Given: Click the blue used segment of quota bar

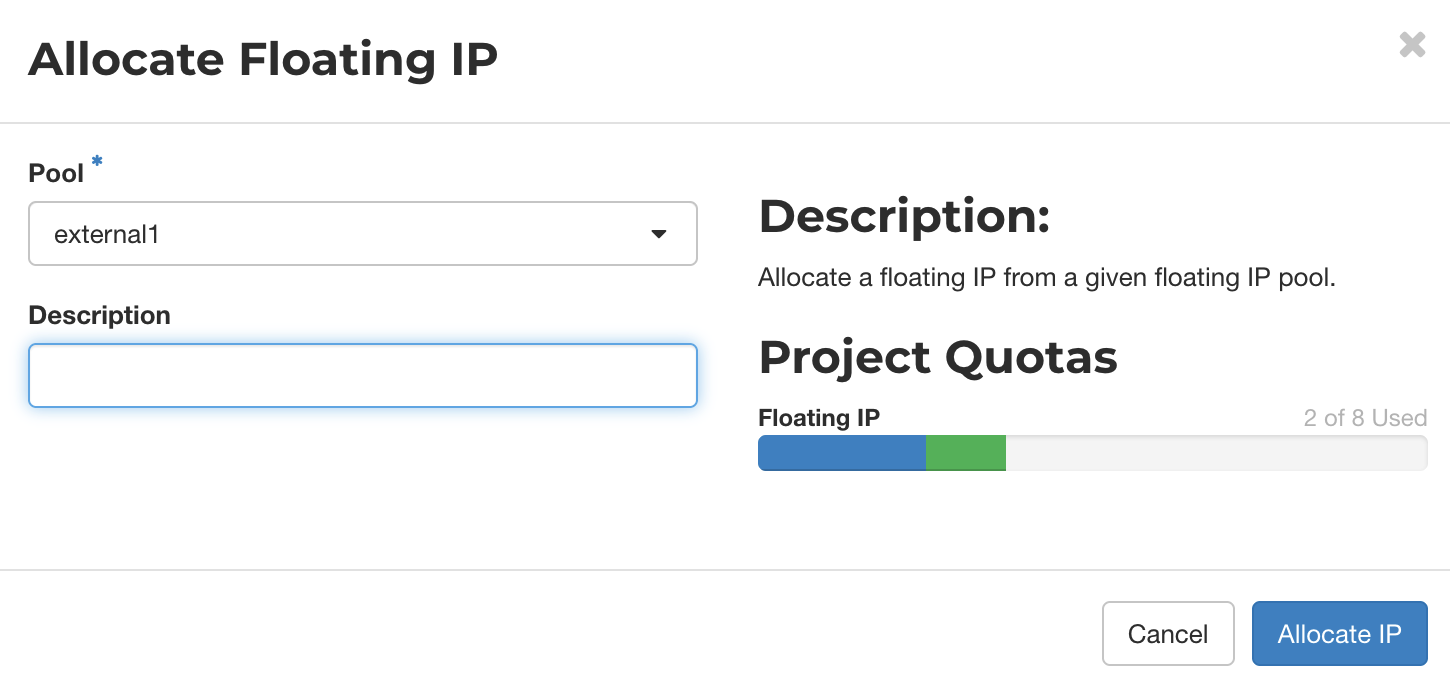Looking at the screenshot, I should click(842, 453).
